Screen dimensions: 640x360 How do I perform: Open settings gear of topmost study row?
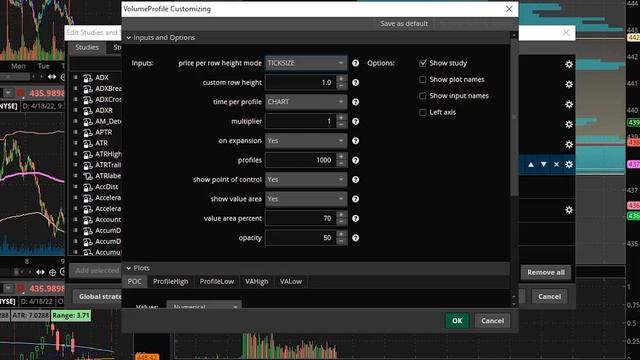(x=569, y=64)
